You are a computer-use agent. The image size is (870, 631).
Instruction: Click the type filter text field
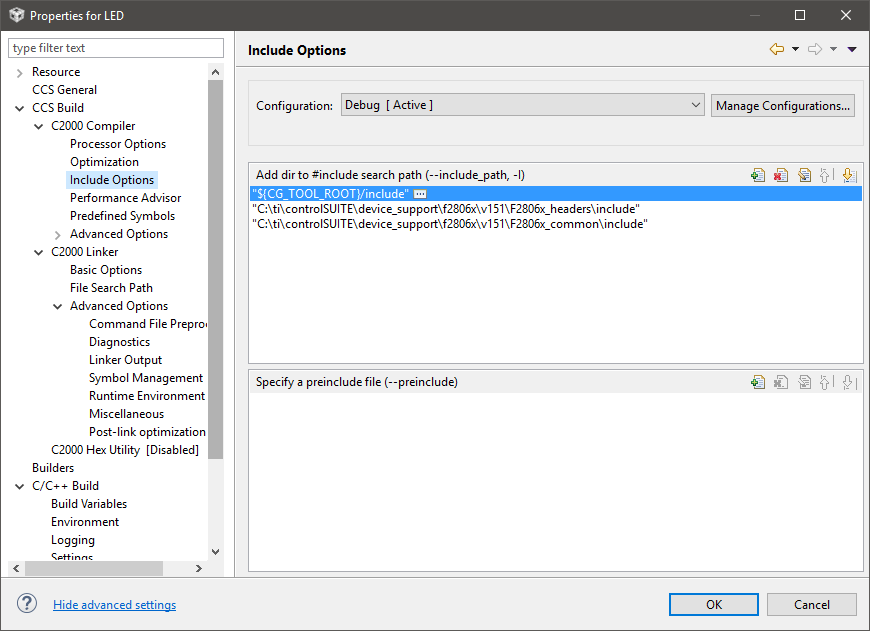(116, 48)
